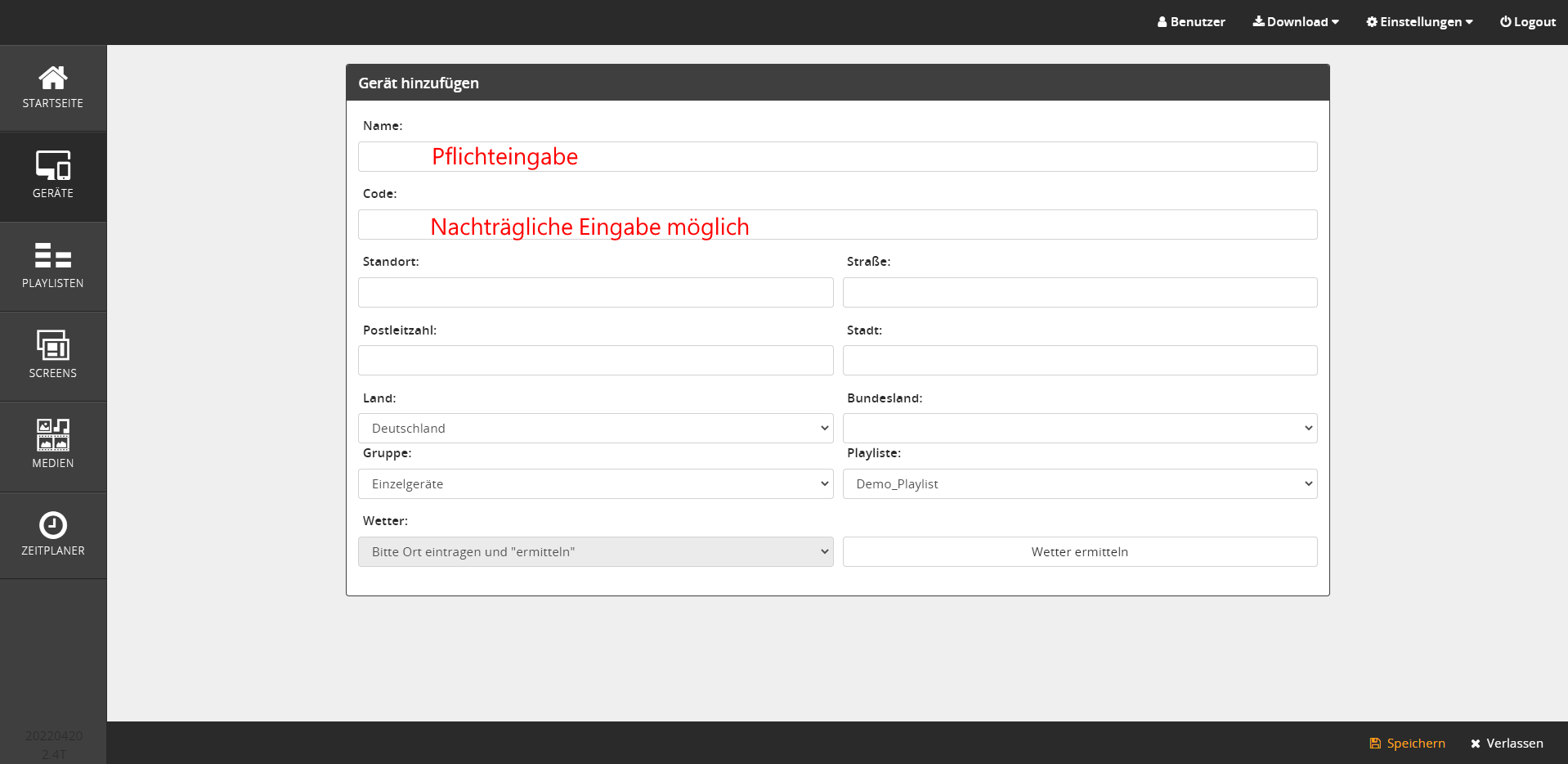1568x764 pixels.
Task: Expand the Land dropdown showing Deutschland
Action: pos(595,429)
